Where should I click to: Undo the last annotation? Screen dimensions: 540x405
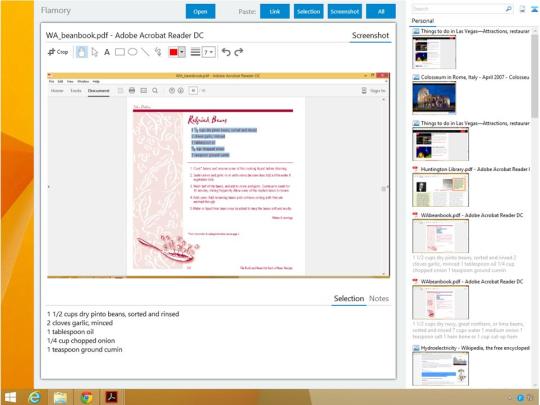tap(226, 52)
